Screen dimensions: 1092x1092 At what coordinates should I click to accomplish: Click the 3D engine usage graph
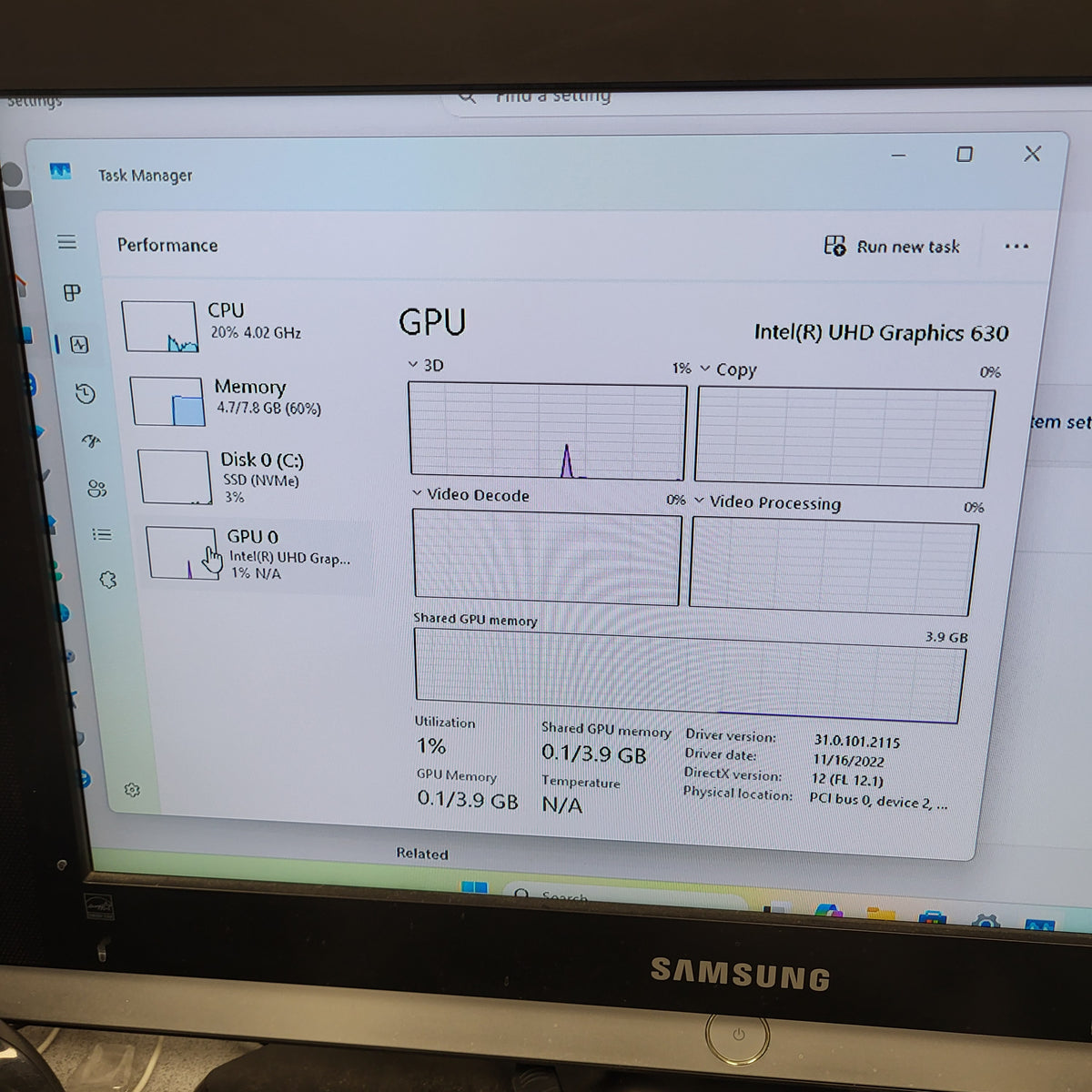click(548, 431)
